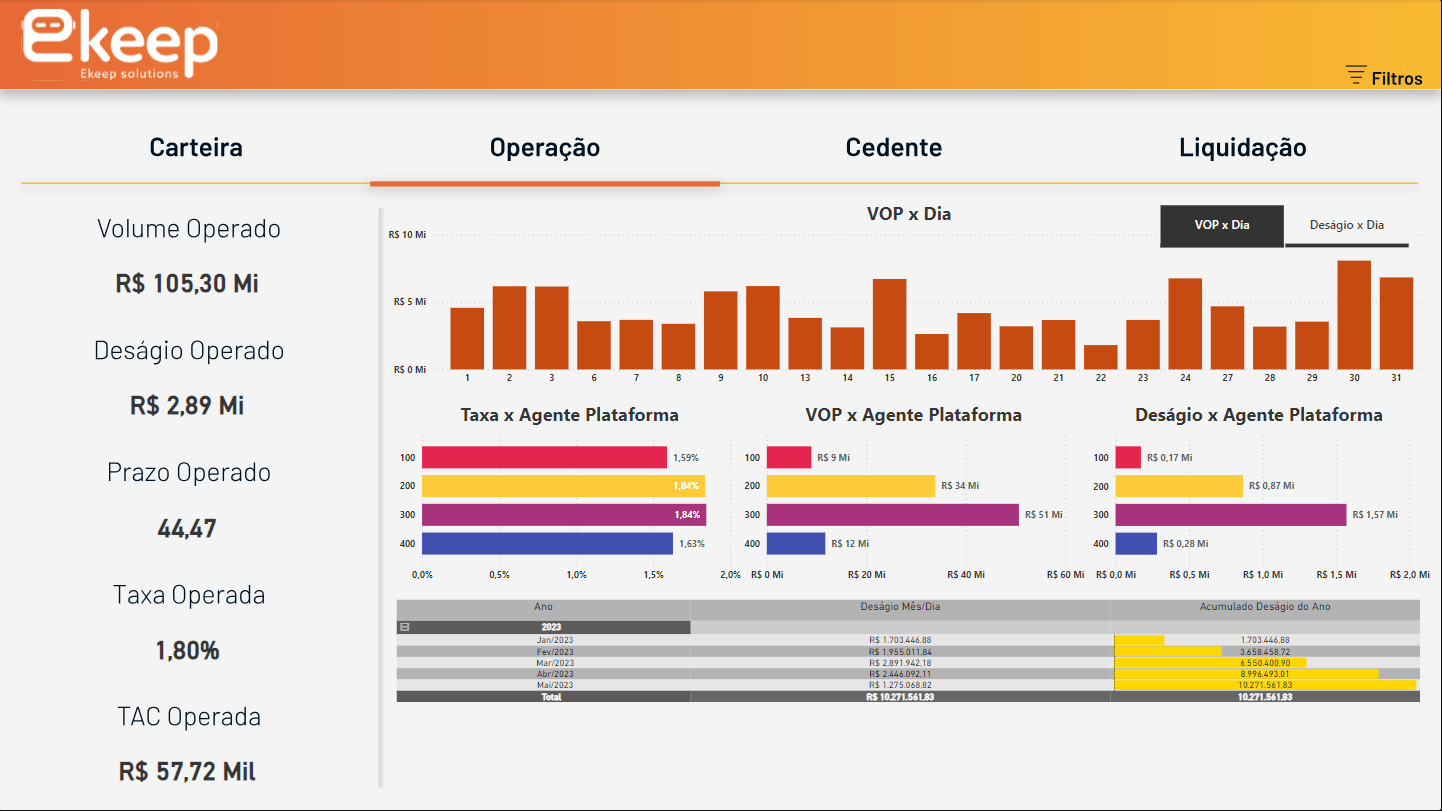Select the Abr/2023 row label
Screen dimensions: 1442x811
(555, 674)
